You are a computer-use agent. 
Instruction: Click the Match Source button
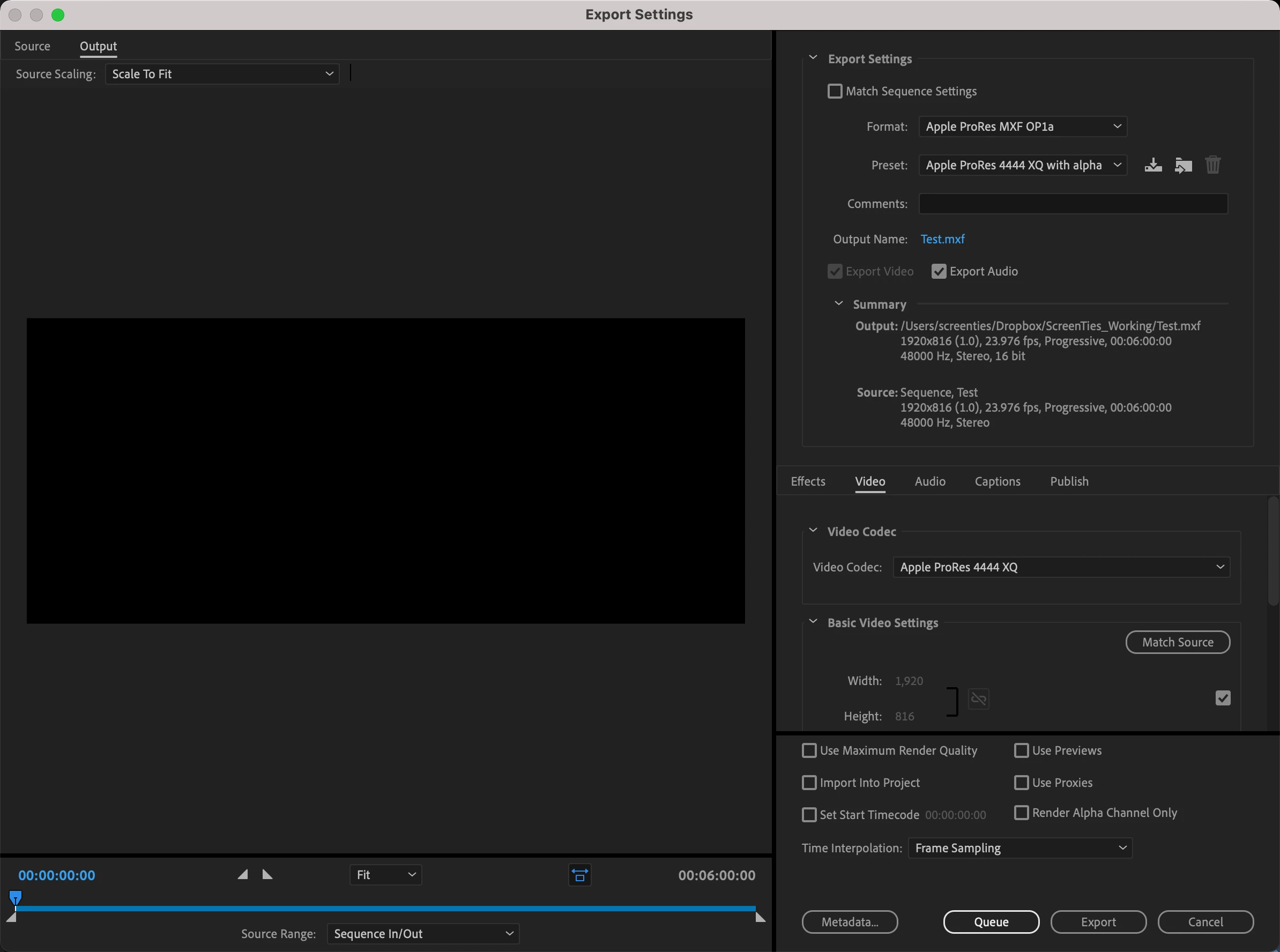click(x=1178, y=642)
